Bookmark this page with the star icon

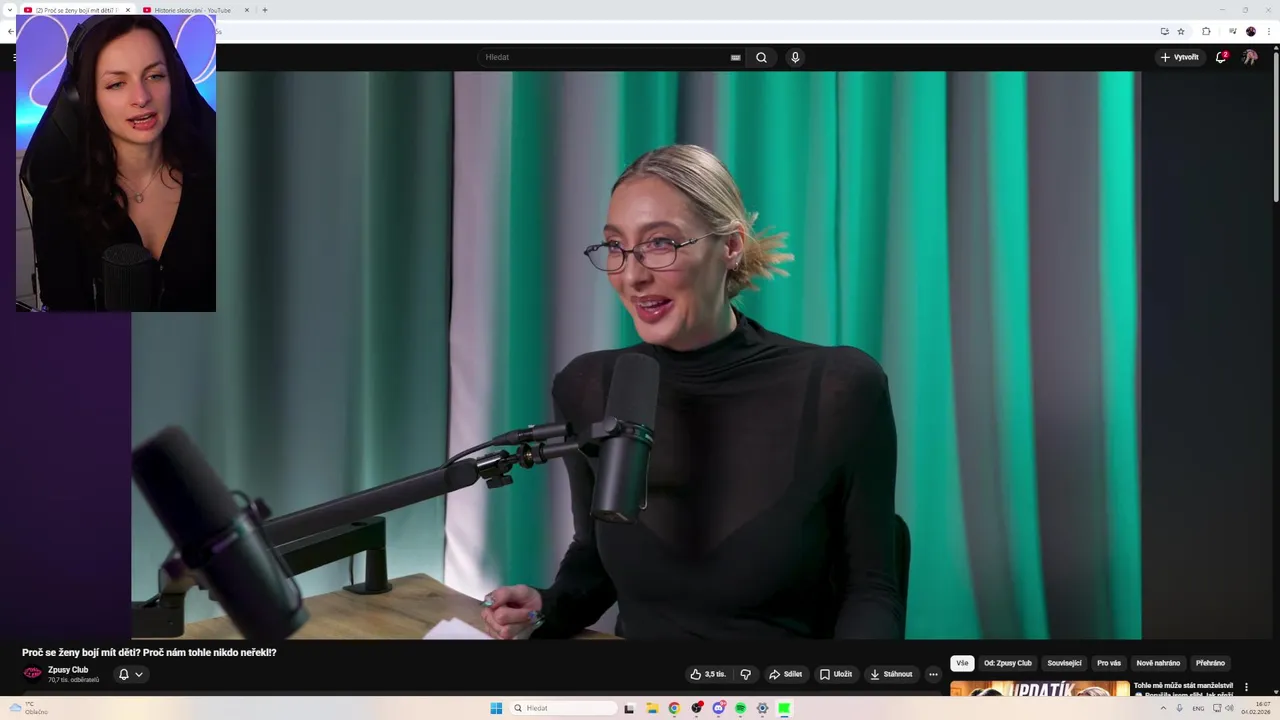click(x=1181, y=31)
